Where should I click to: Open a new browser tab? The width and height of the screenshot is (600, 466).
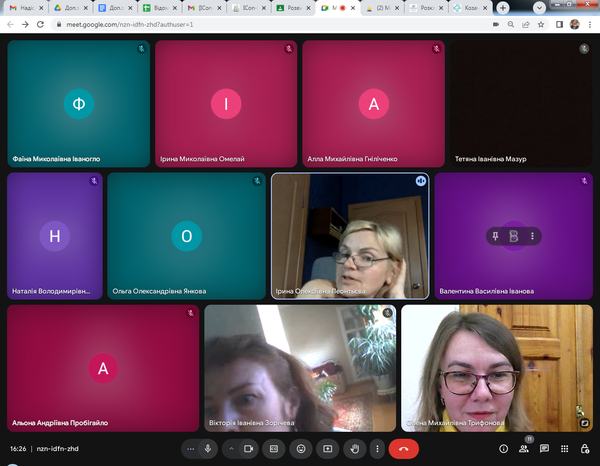[x=503, y=7]
